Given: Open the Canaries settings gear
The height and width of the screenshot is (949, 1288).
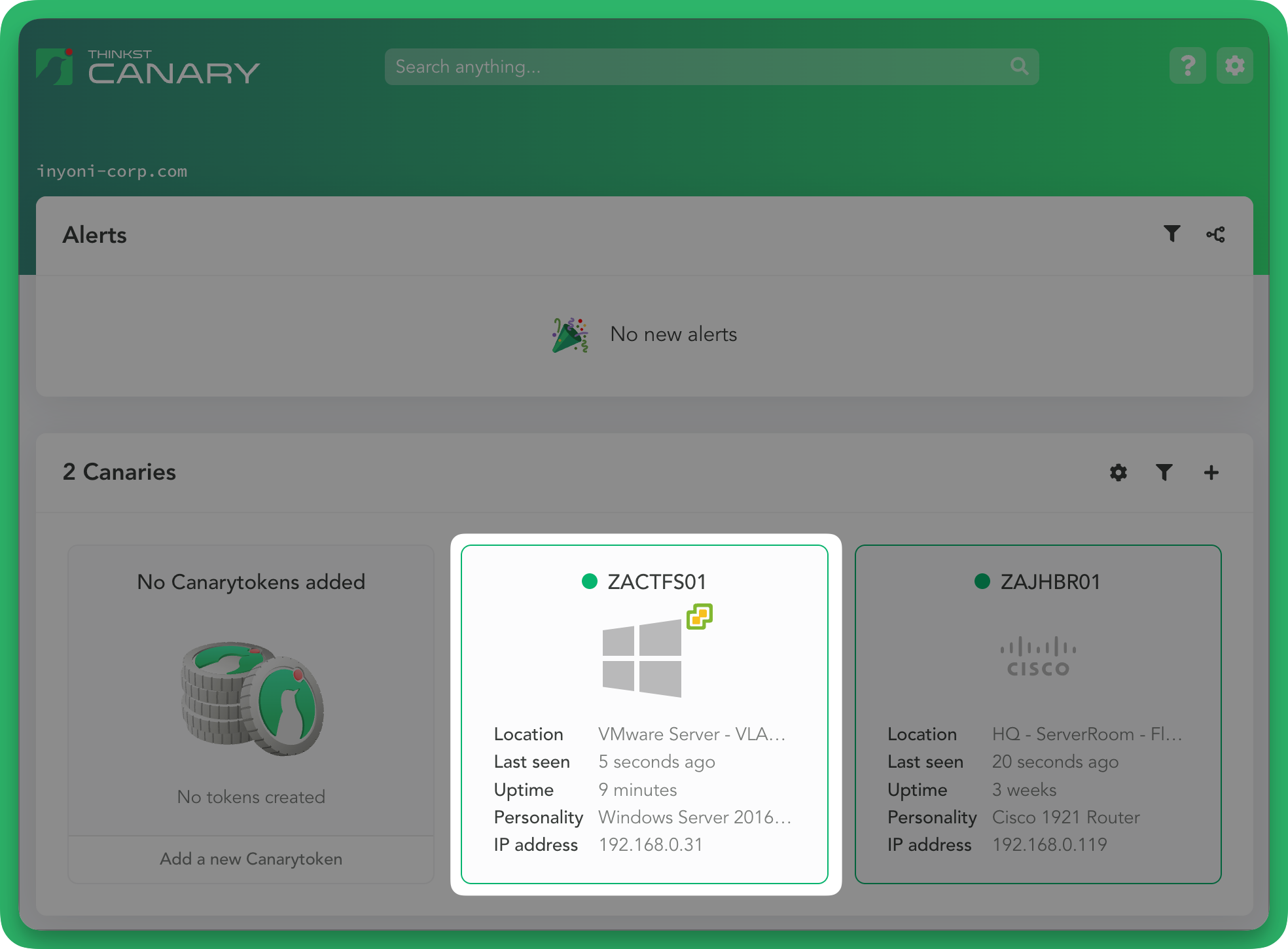Looking at the screenshot, I should 1118,473.
